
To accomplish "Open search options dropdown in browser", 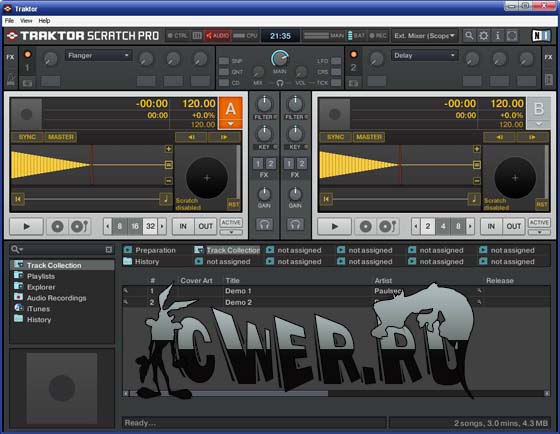I will (17, 249).
